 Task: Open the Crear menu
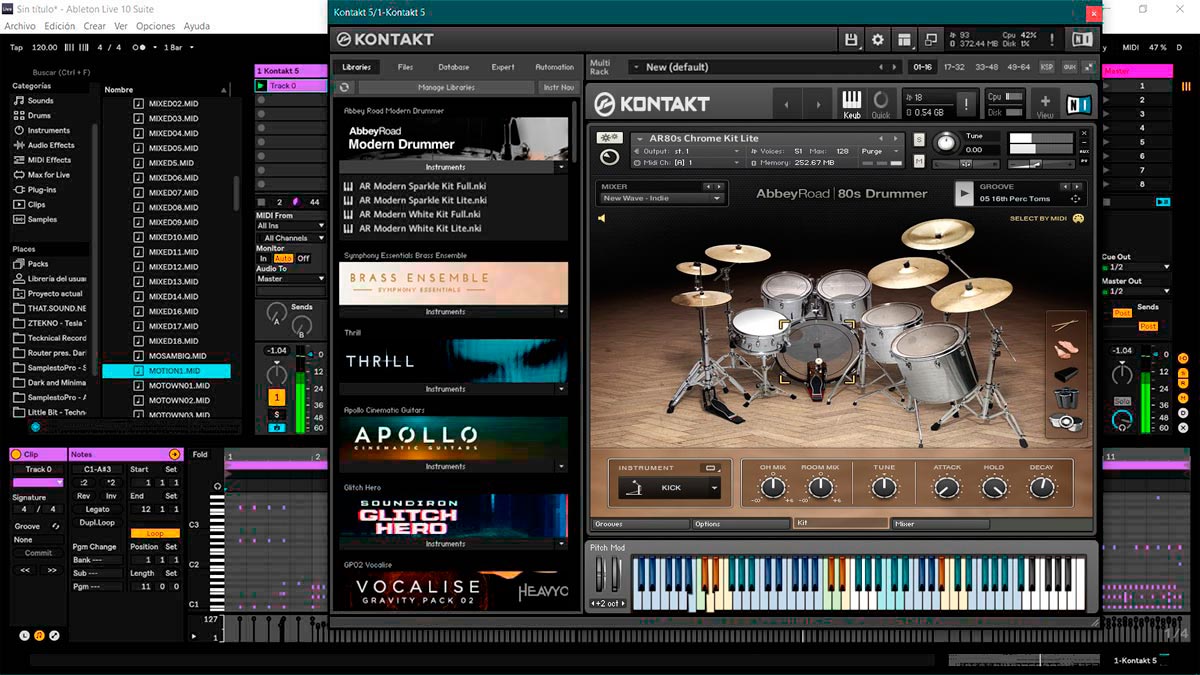(x=95, y=26)
